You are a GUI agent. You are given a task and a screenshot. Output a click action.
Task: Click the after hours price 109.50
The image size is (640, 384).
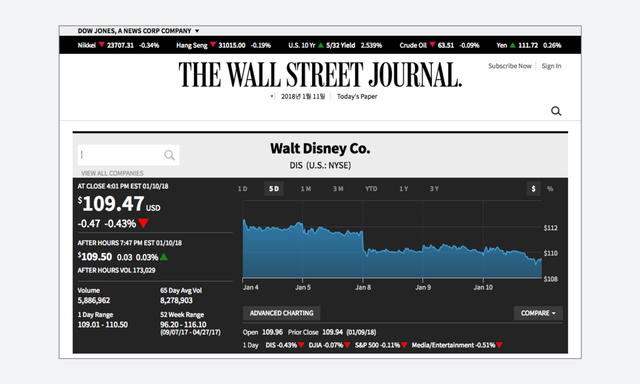coord(95,257)
